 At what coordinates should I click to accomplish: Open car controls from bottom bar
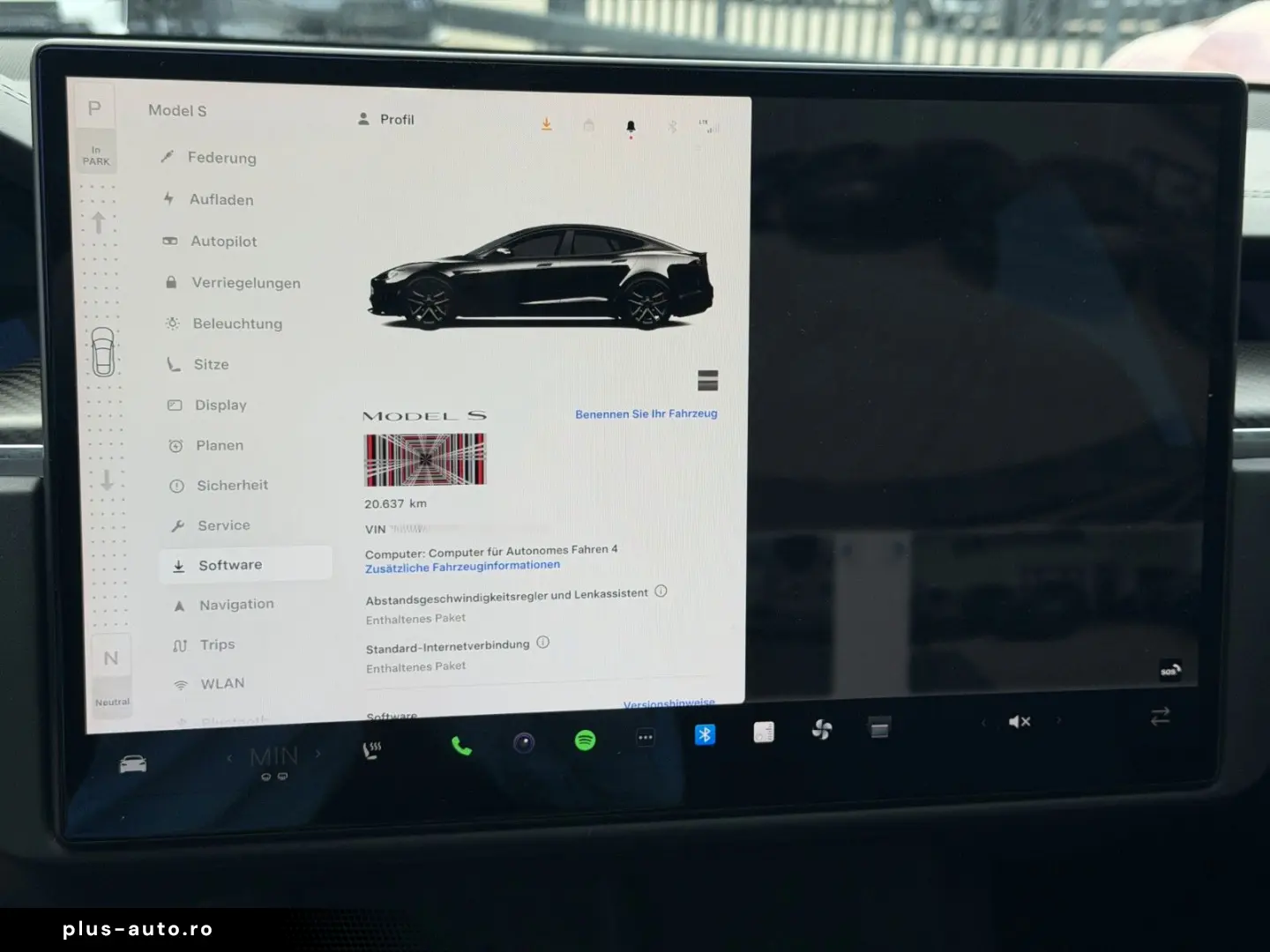point(133,763)
